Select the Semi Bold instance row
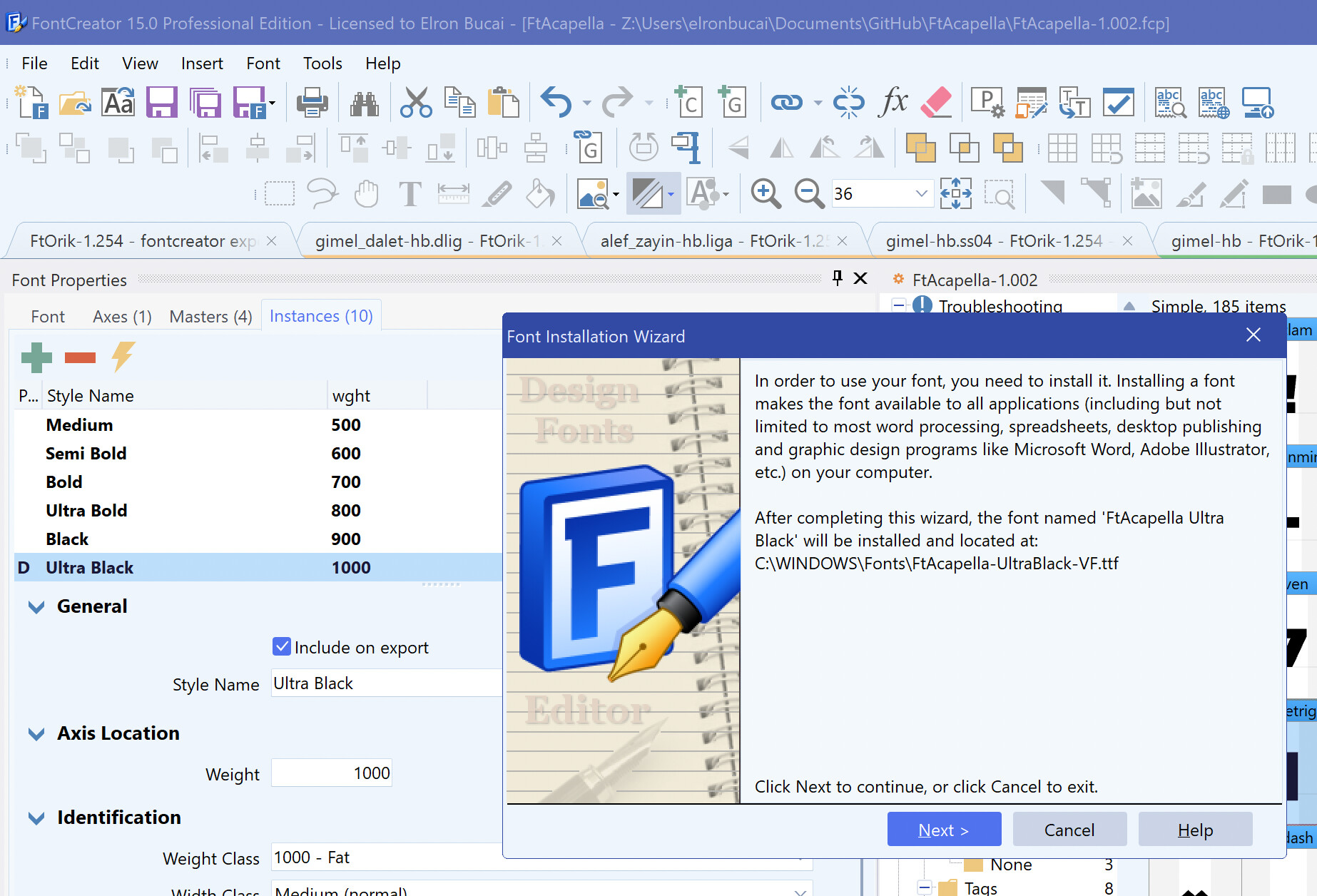 [x=258, y=453]
